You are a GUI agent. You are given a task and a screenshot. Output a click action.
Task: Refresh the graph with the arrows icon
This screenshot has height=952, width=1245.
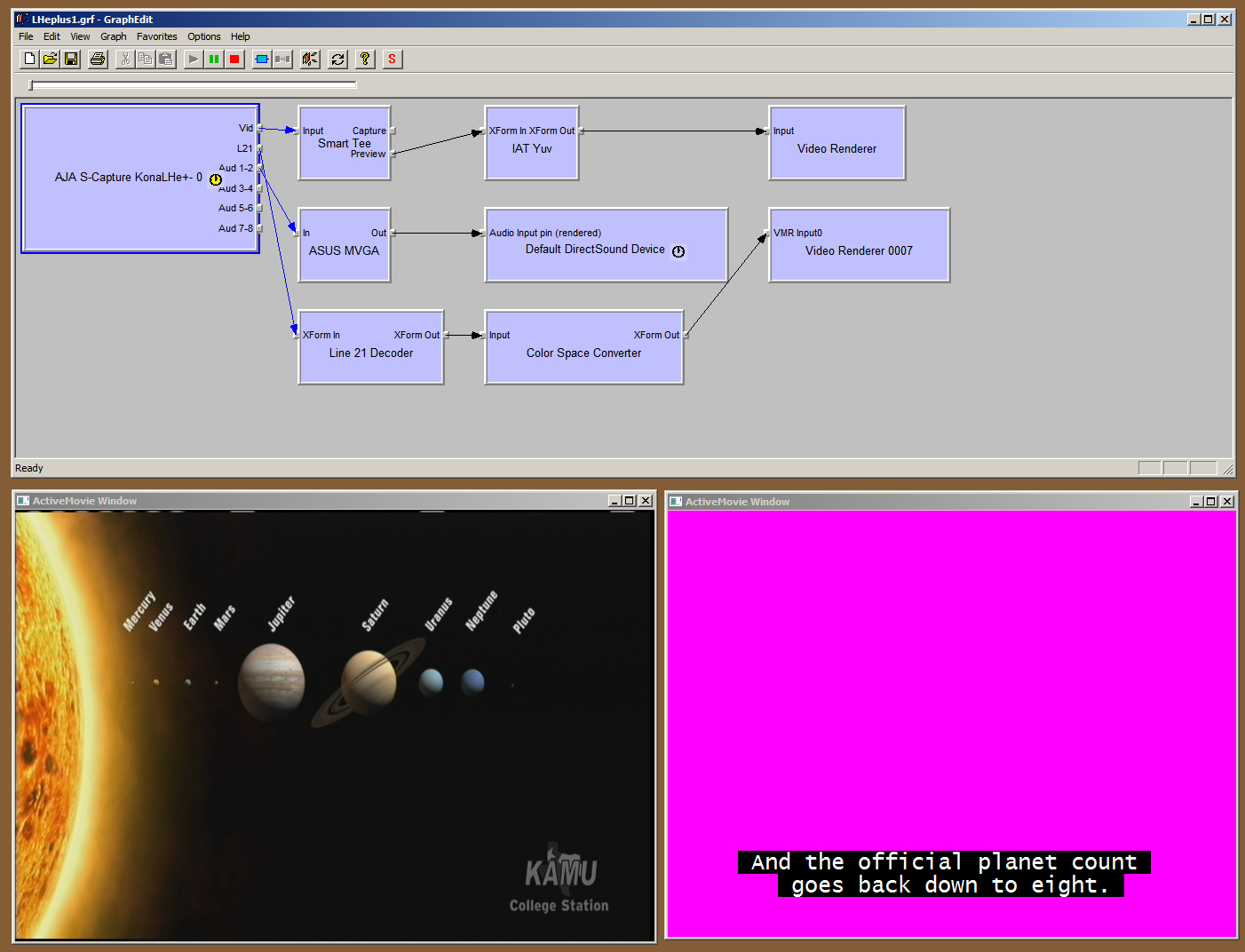coord(337,59)
